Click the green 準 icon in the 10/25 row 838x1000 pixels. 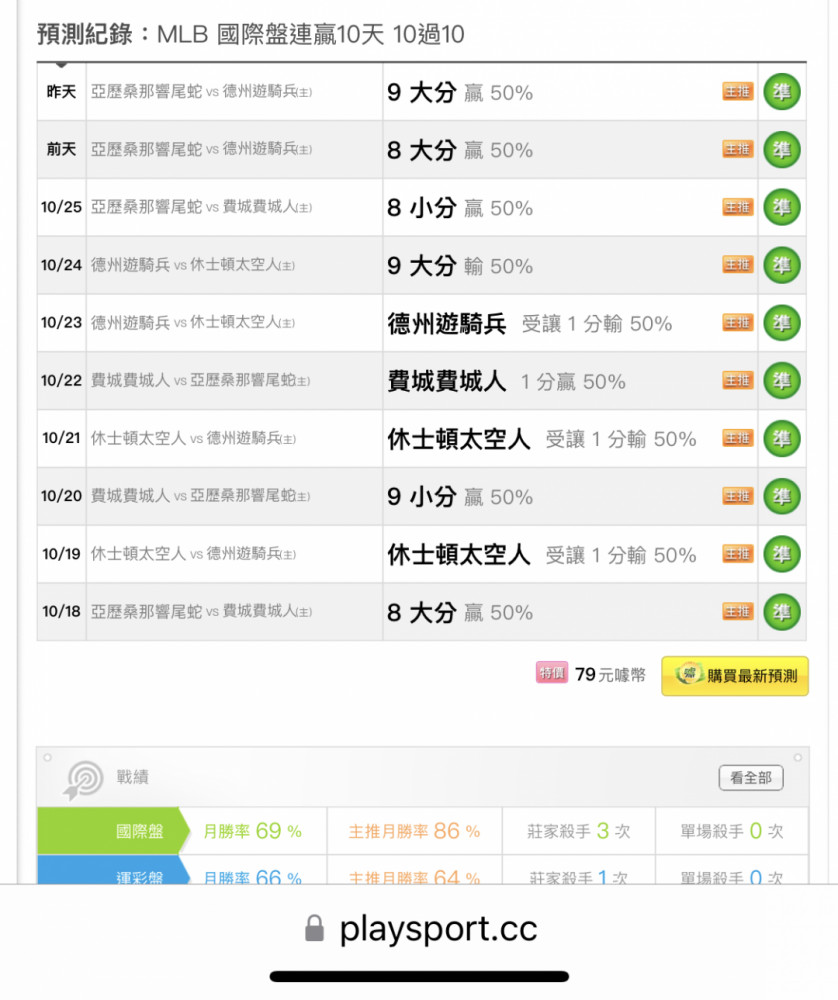tap(782, 207)
